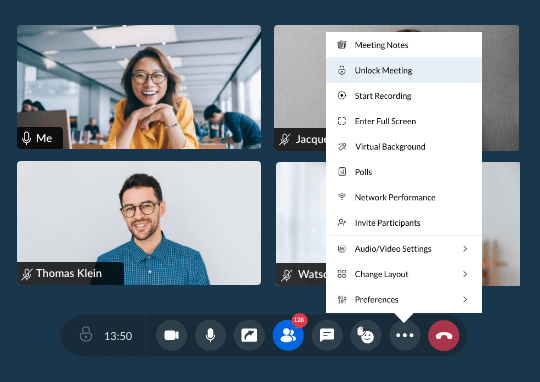Click the Audio/Video Settings icon
The image size is (540, 382).
(342, 249)
